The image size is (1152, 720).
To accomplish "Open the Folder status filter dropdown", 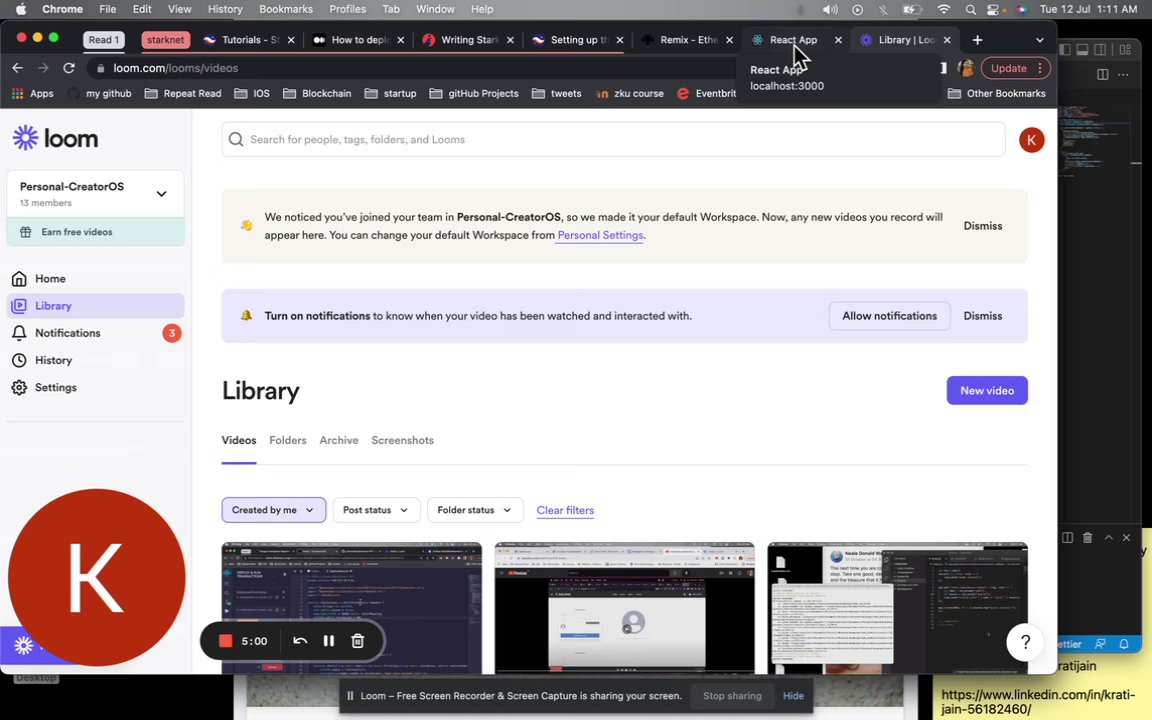I will tap(475, 510).
